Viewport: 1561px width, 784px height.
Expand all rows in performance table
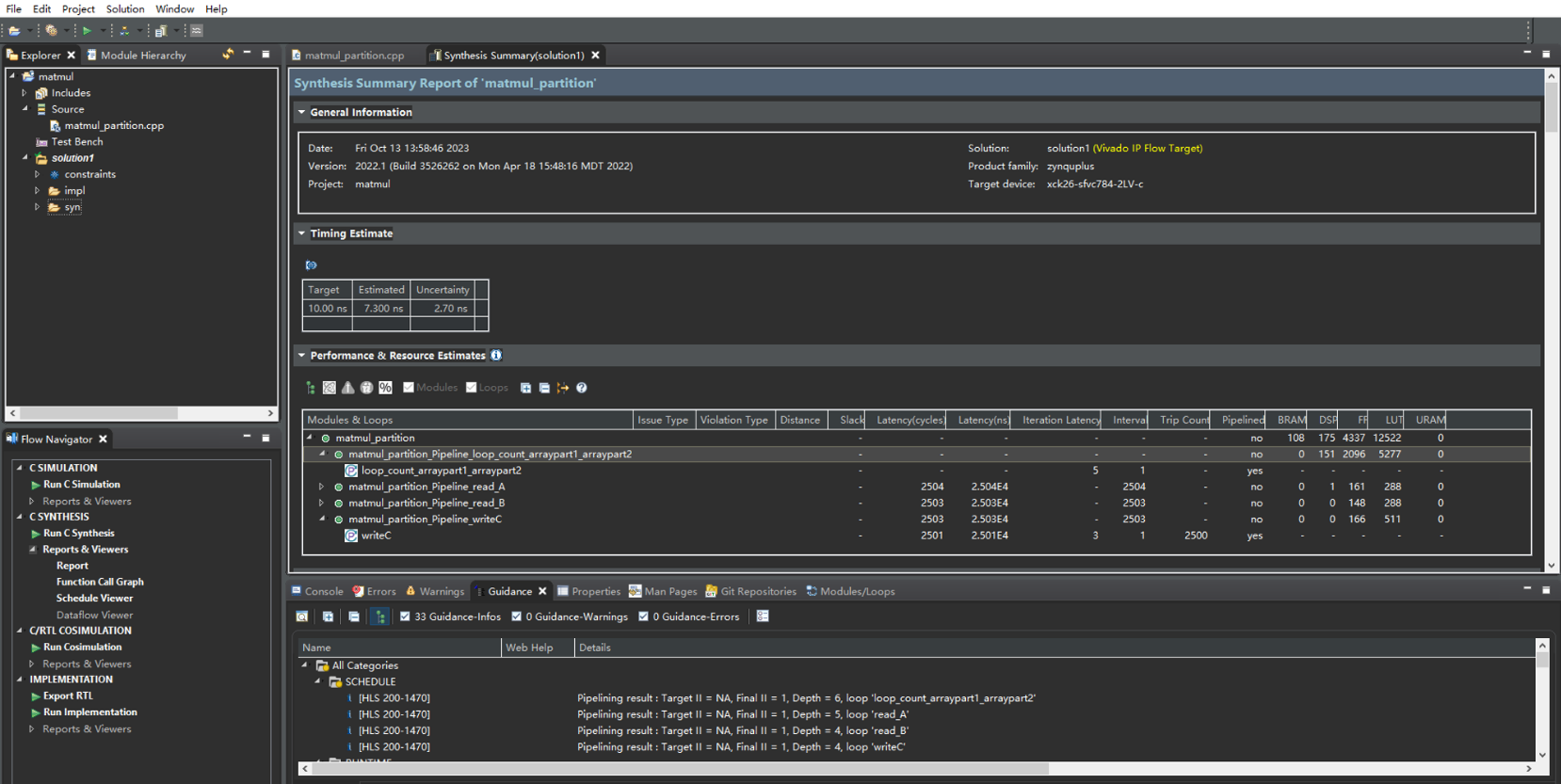(525, 388)
